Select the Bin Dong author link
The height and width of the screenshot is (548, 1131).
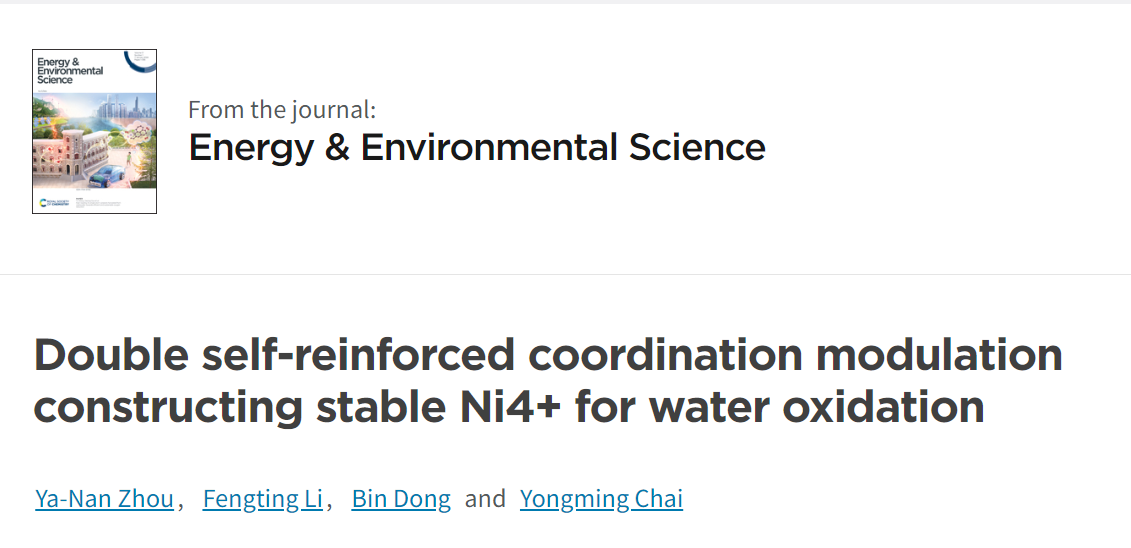(401, 498)
